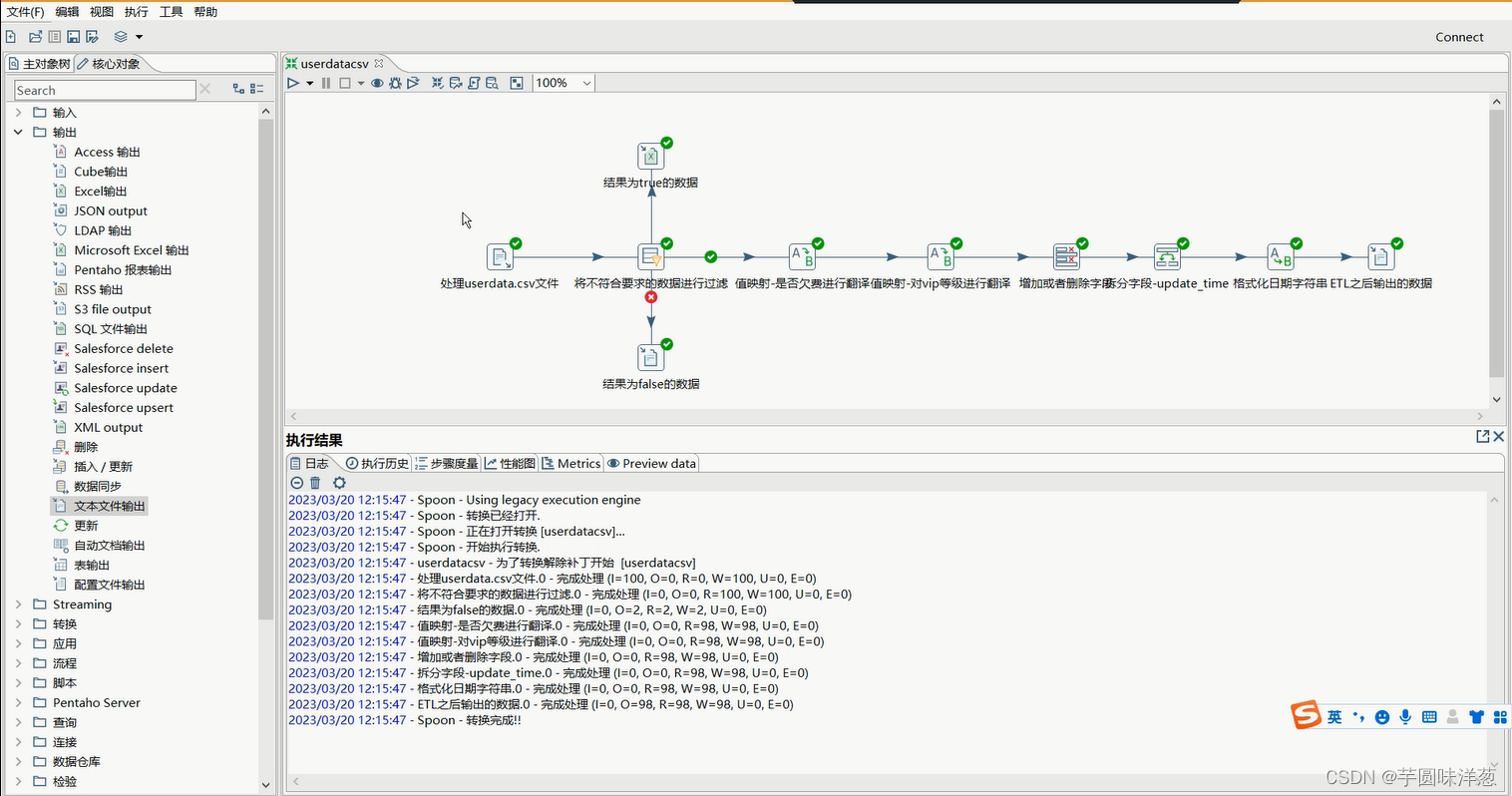Clear the log with trash icon
This screenshot has height=796, width=1512.
click(x=315, y=483)
